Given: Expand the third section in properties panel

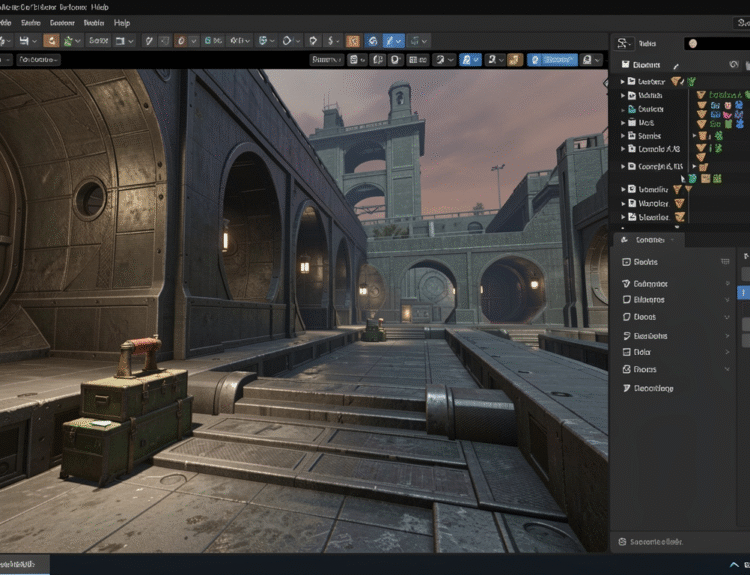Looking at the screenshot, I should click(x=727, y=299).
